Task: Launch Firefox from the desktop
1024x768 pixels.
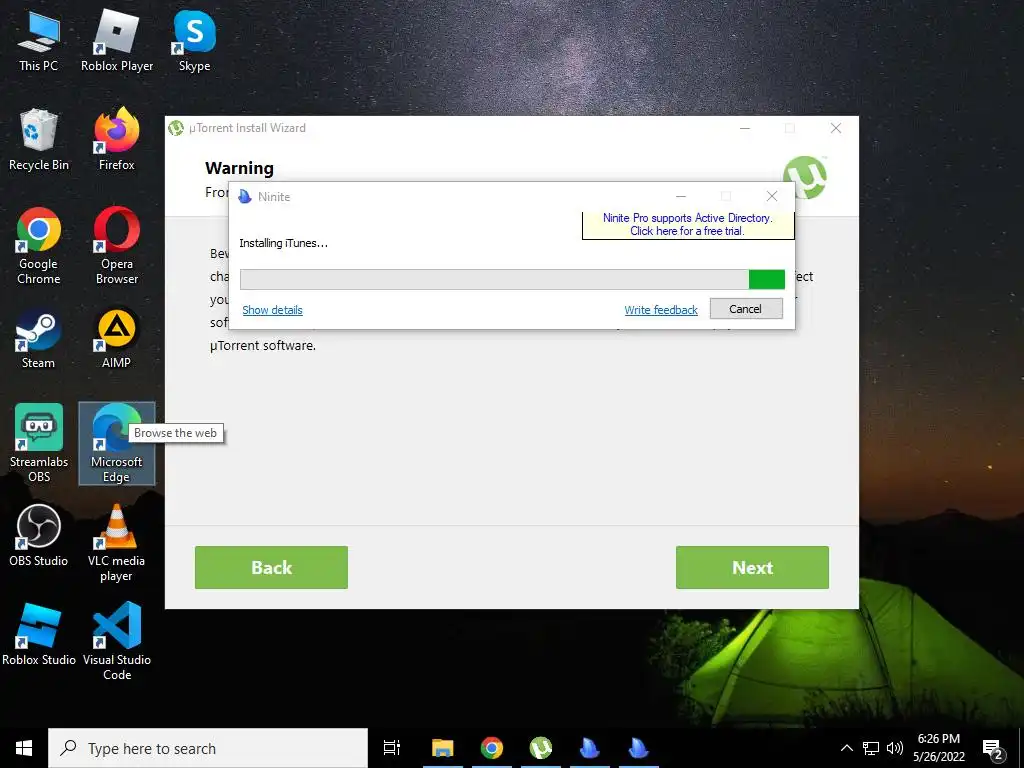Action: coord(117,140)
